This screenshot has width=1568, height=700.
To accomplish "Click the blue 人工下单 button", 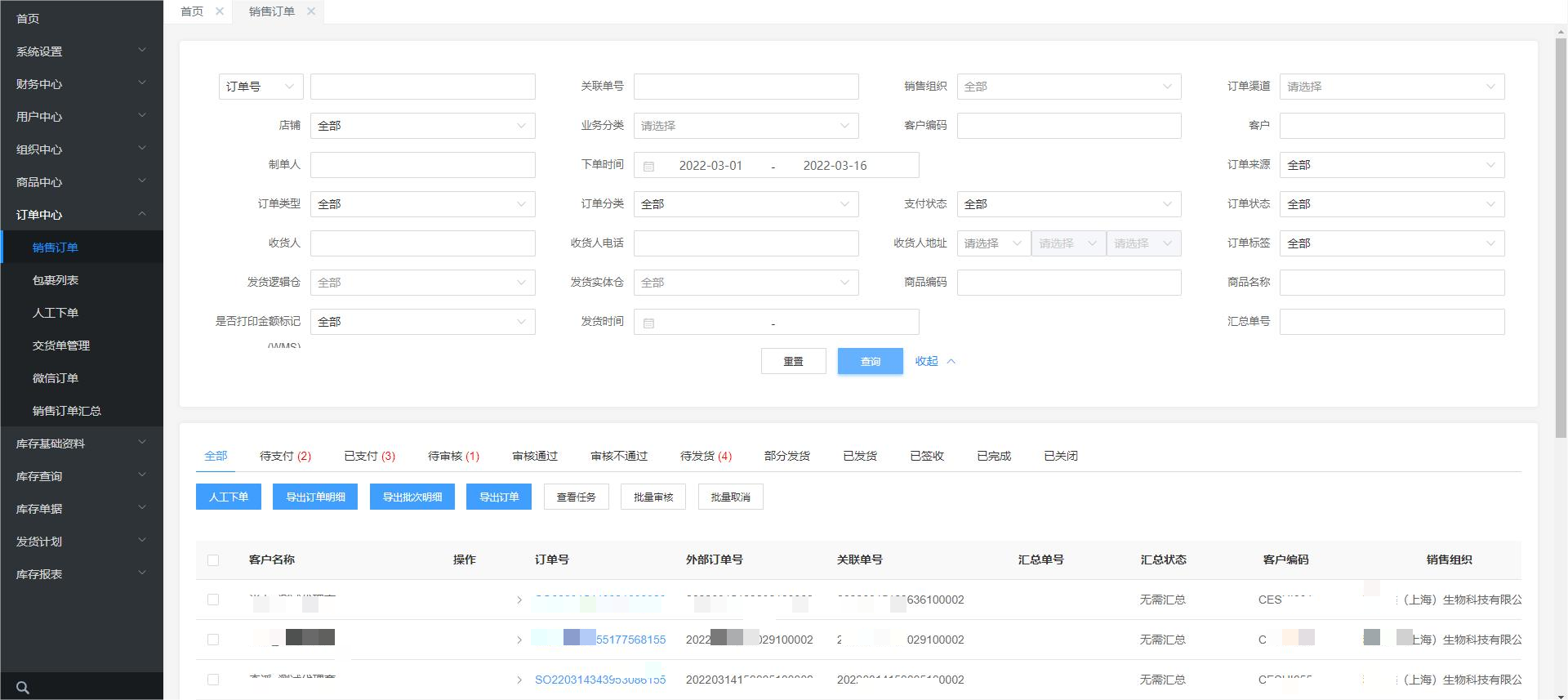I will click(229, 497).
